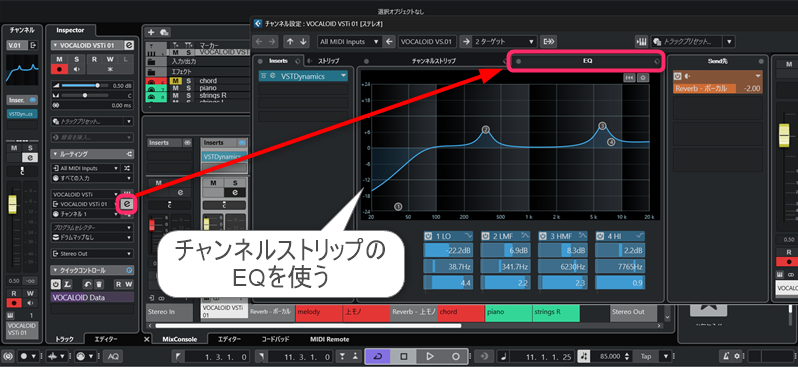Open the 2 ターゲット output dropdown
The image size is (798, 367).
click(504, 41)
